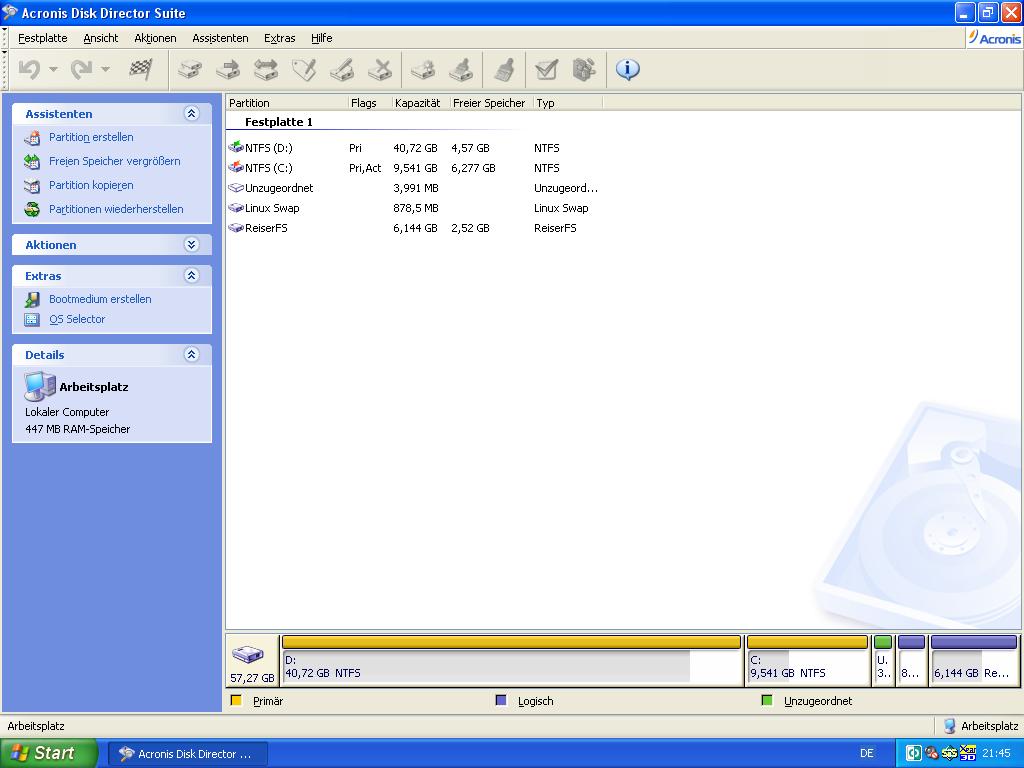The width and height of the screenshot is (1024, 768).
Task: Click the toolbar icon left of the info button
Action: pos(584,69)
